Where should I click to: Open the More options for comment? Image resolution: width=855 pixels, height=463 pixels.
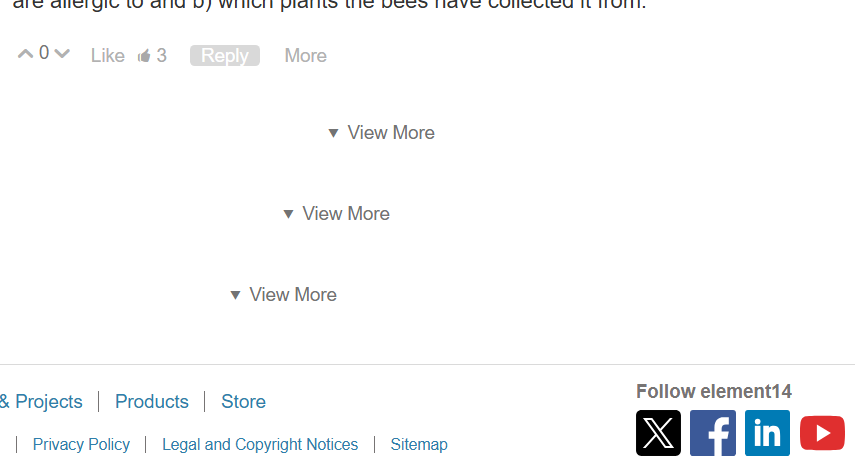305,56
